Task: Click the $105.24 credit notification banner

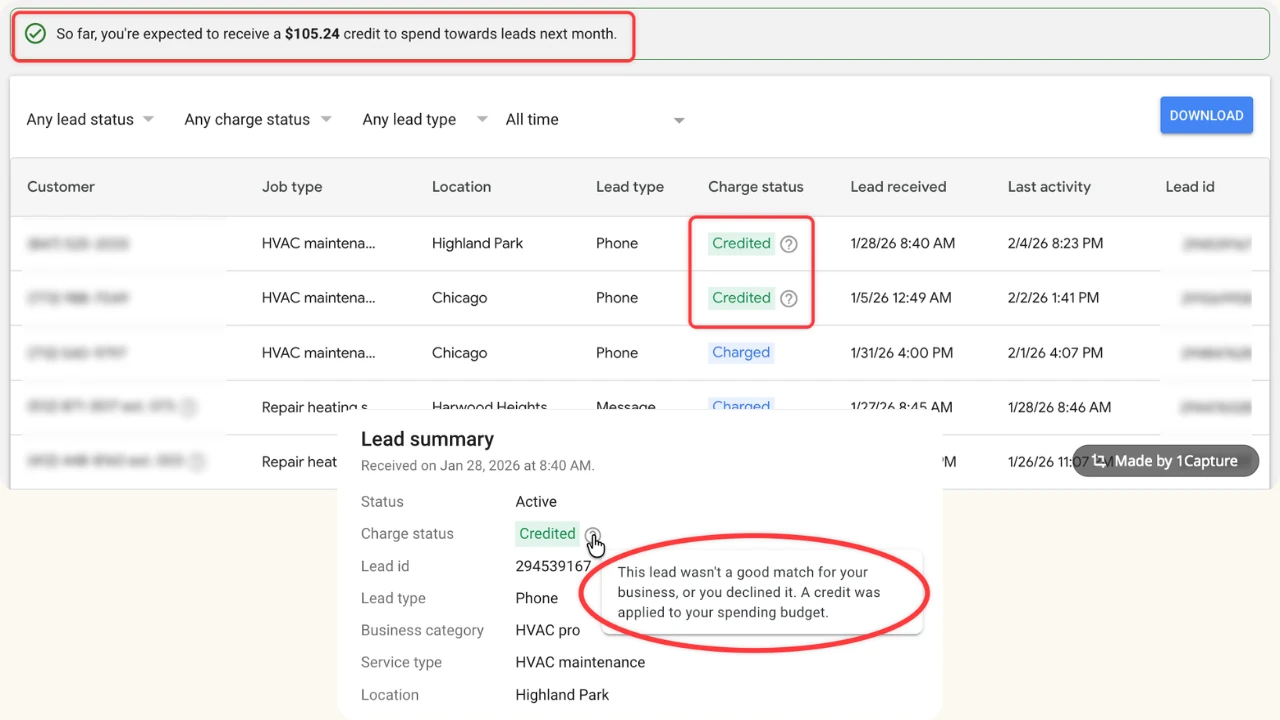Action: tap(336, 34)
